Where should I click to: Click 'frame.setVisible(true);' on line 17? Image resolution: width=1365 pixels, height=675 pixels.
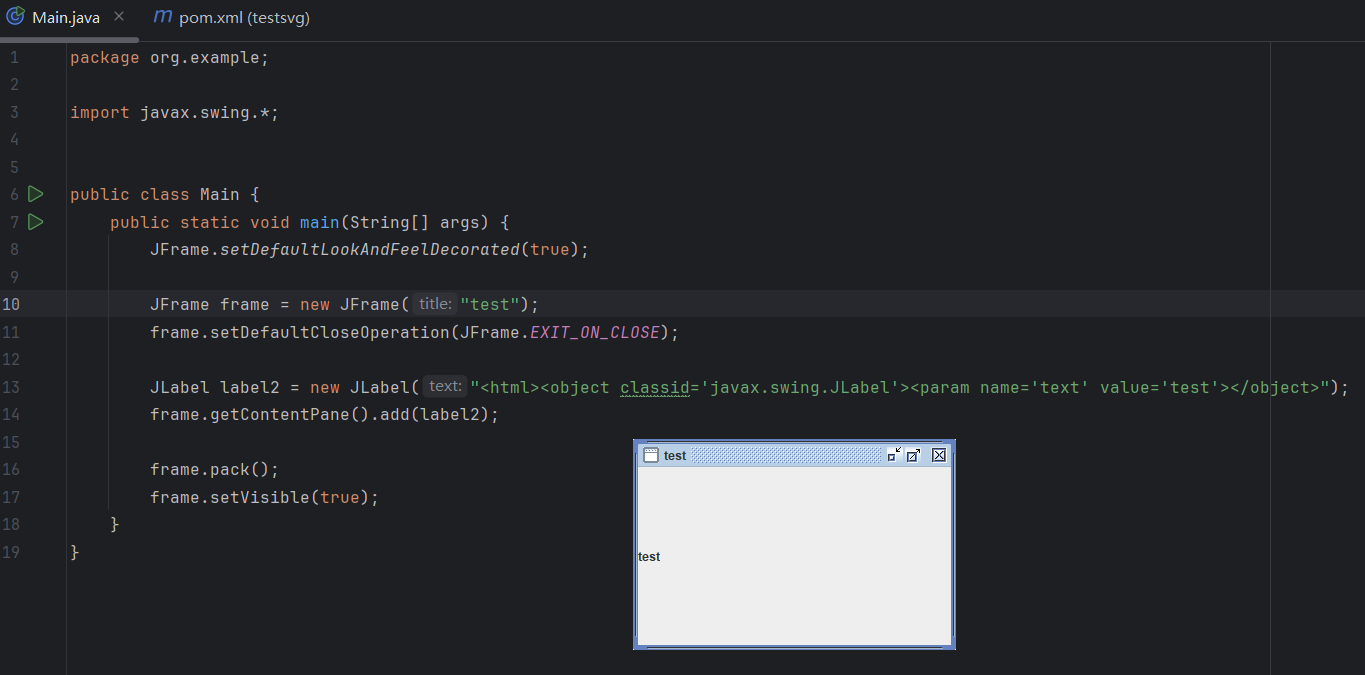click(265, 497)
